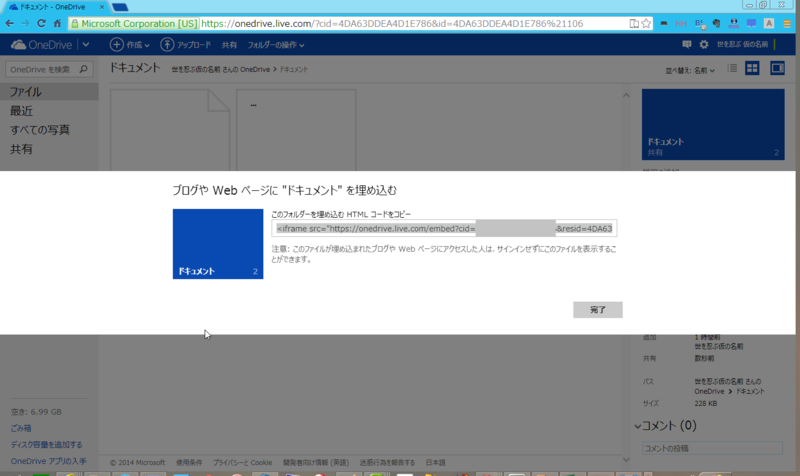The height and width of the screenshot is (476, 800).
Task: Click the 228 KB size value
Action: point(706,403)
